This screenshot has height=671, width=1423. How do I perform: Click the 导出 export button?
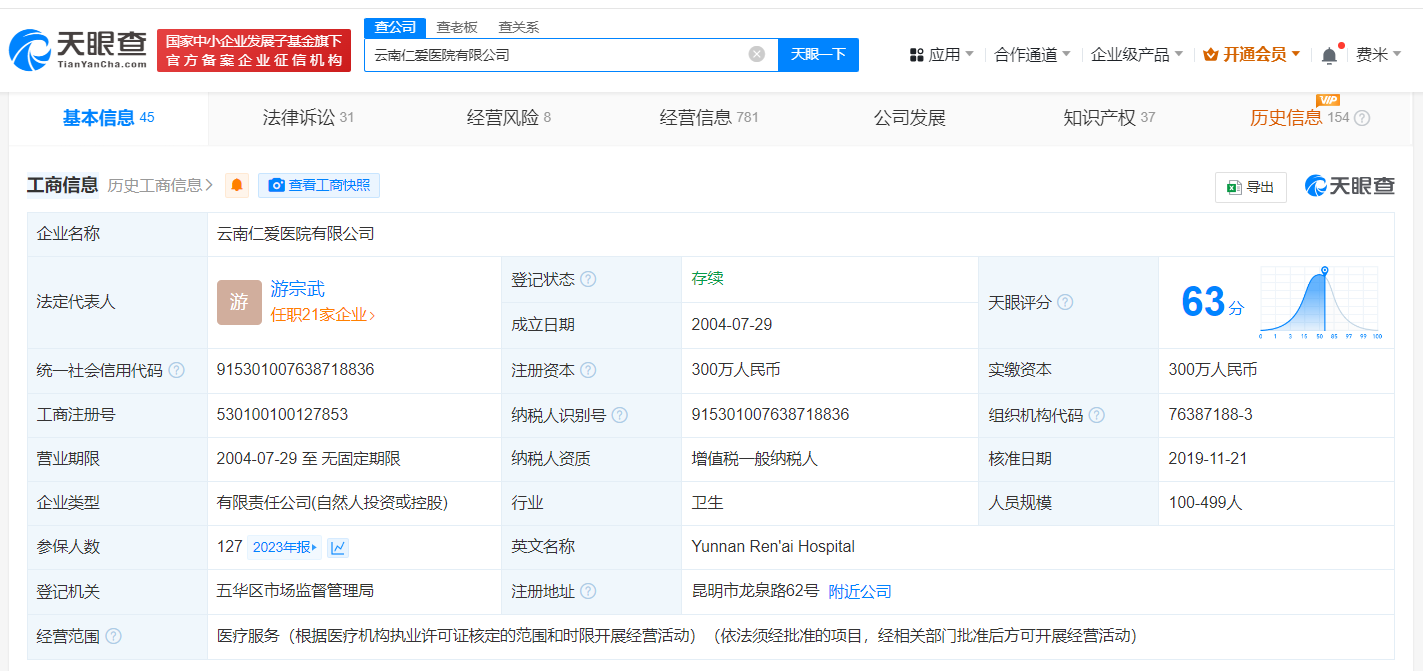[x=1251, y=187]
